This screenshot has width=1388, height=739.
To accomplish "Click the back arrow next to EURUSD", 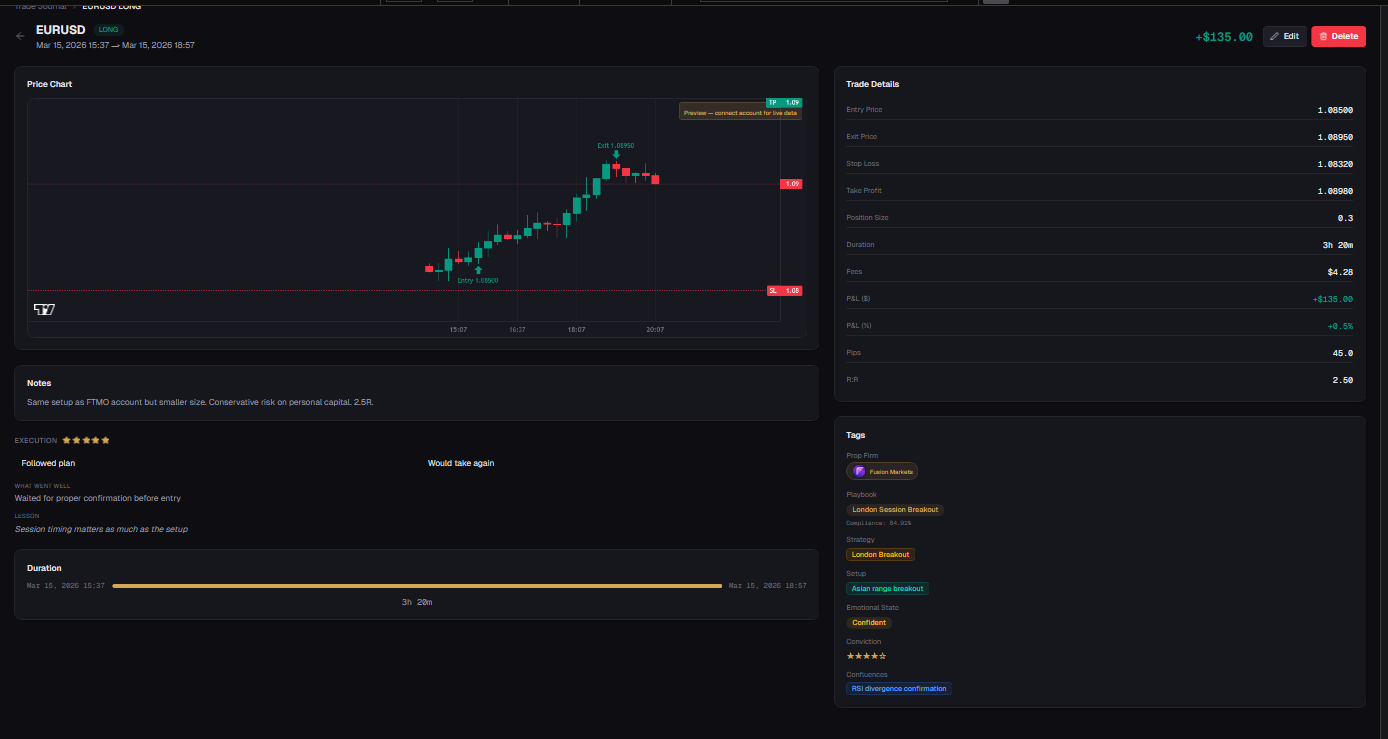I will coord(19,36).
